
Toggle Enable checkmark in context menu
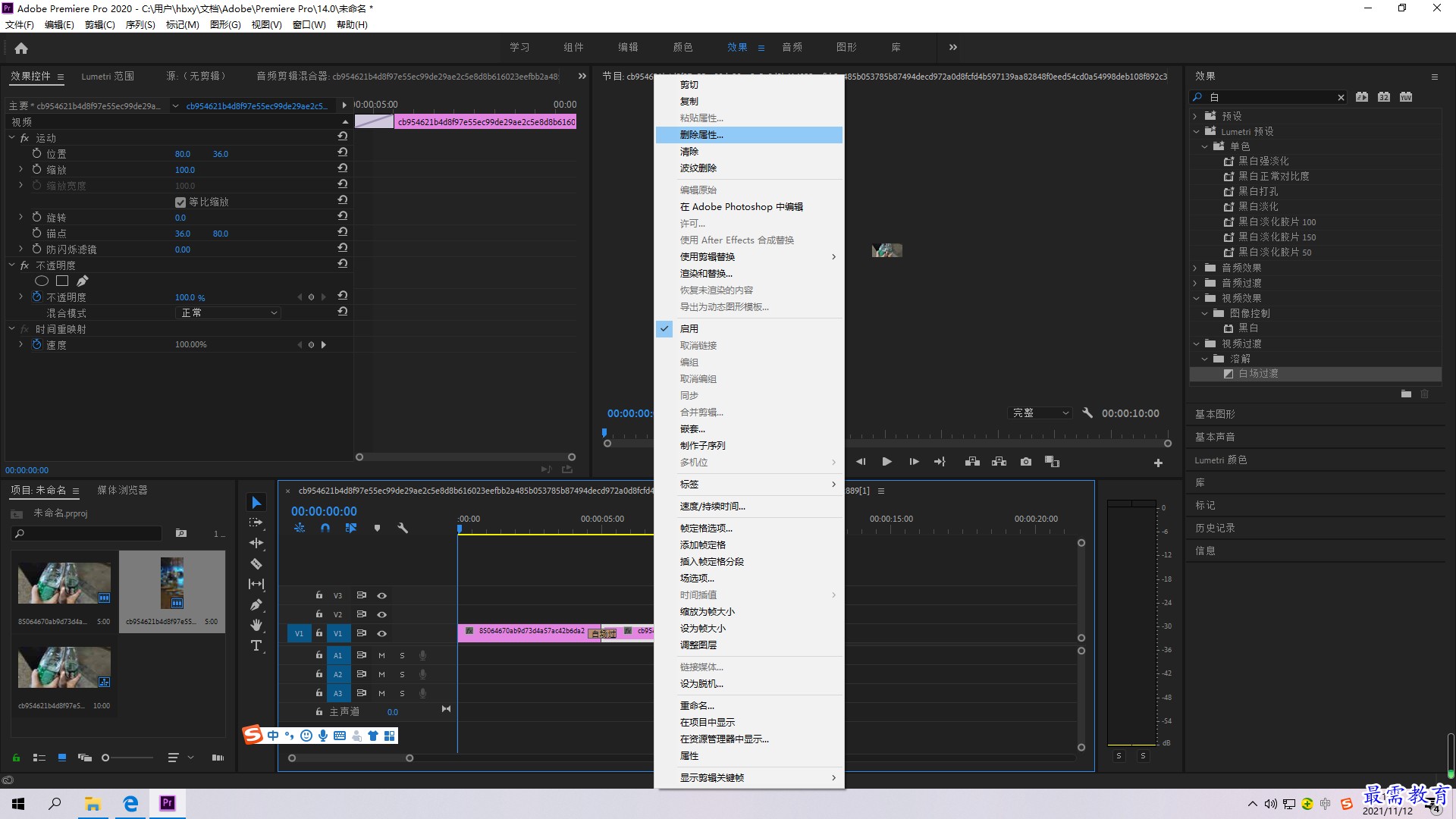click(664, 328)
